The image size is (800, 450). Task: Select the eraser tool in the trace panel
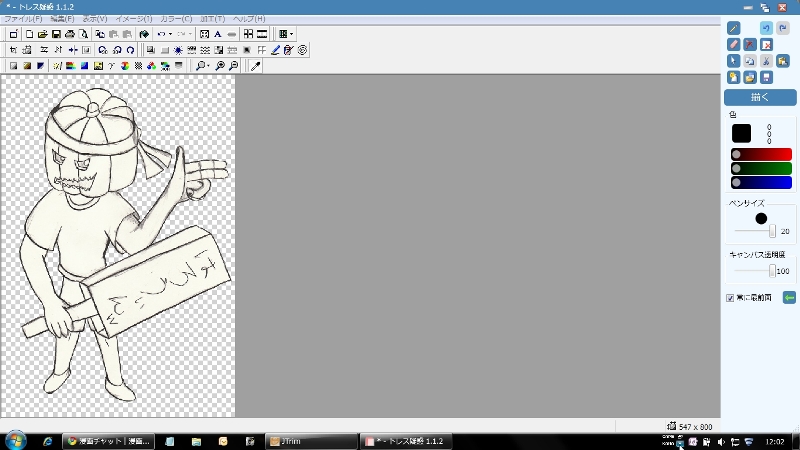coord(733,44)
